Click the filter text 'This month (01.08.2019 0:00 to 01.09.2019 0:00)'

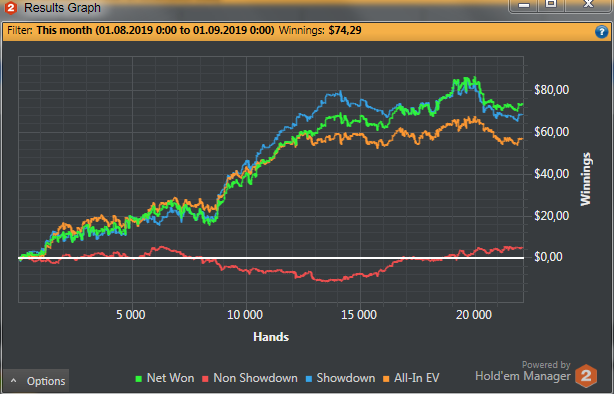click(x=155, y=31)
